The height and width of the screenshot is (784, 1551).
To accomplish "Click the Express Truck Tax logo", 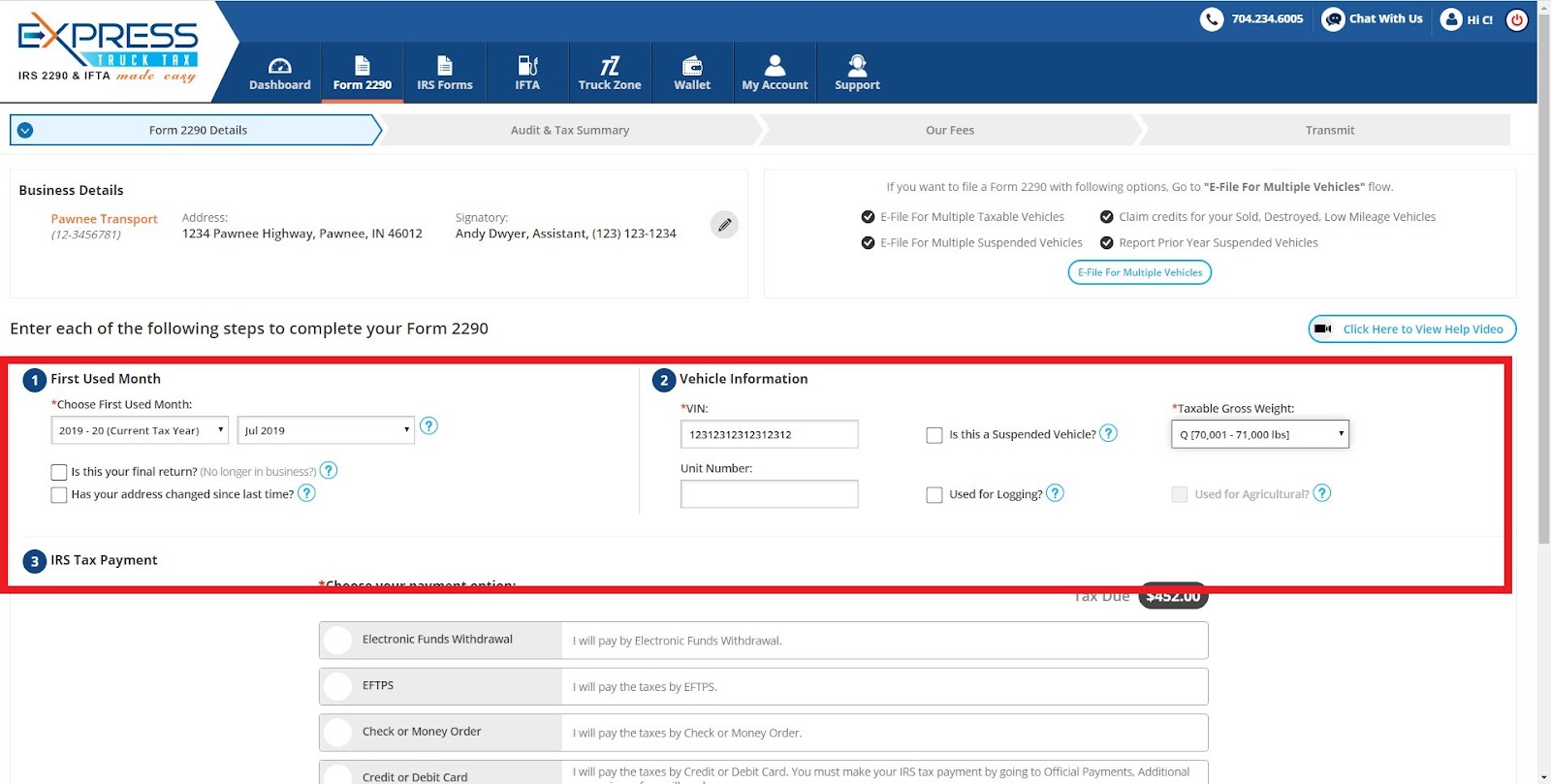I will 108,47.
